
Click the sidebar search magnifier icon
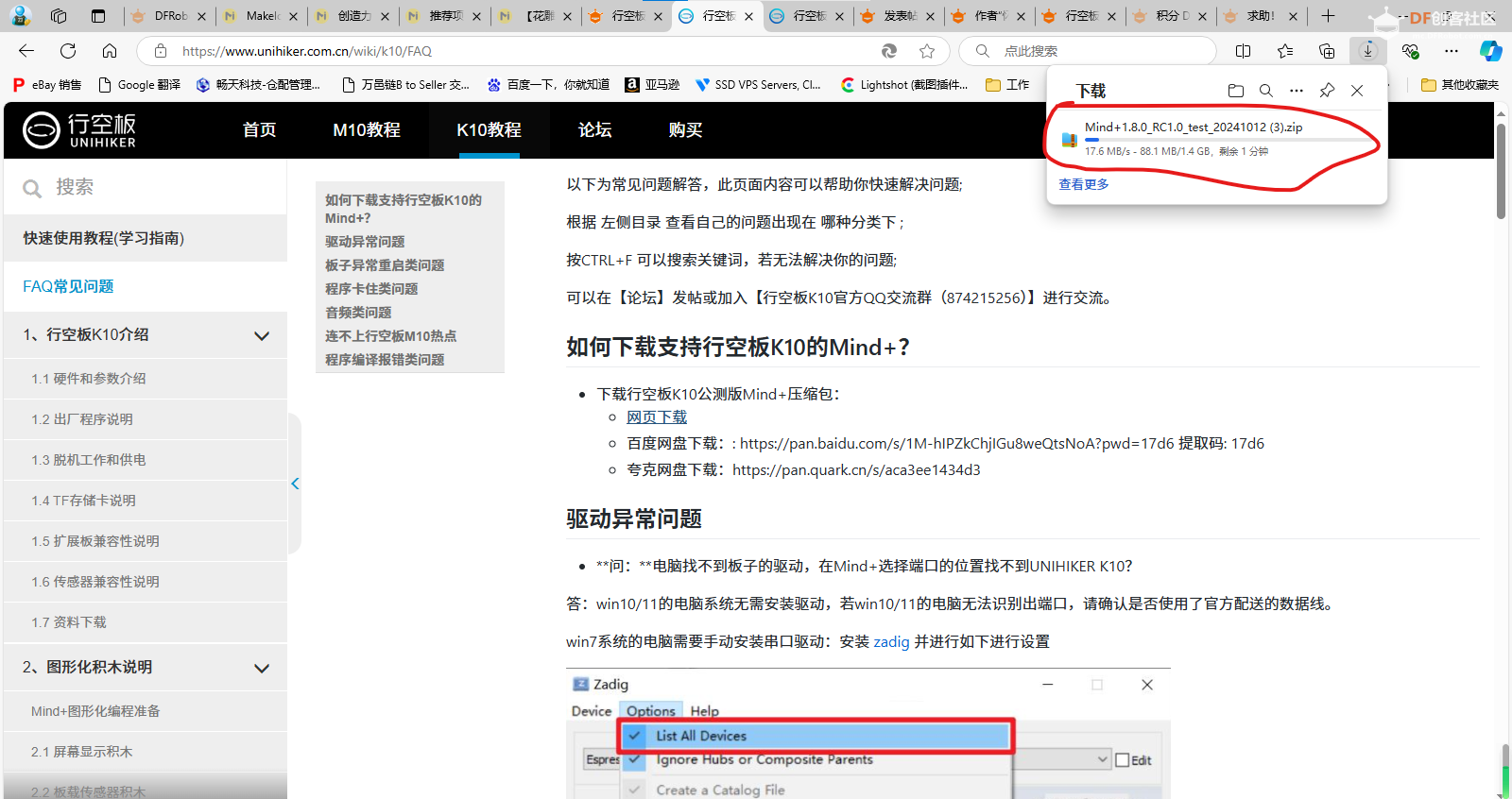point(32,189)
